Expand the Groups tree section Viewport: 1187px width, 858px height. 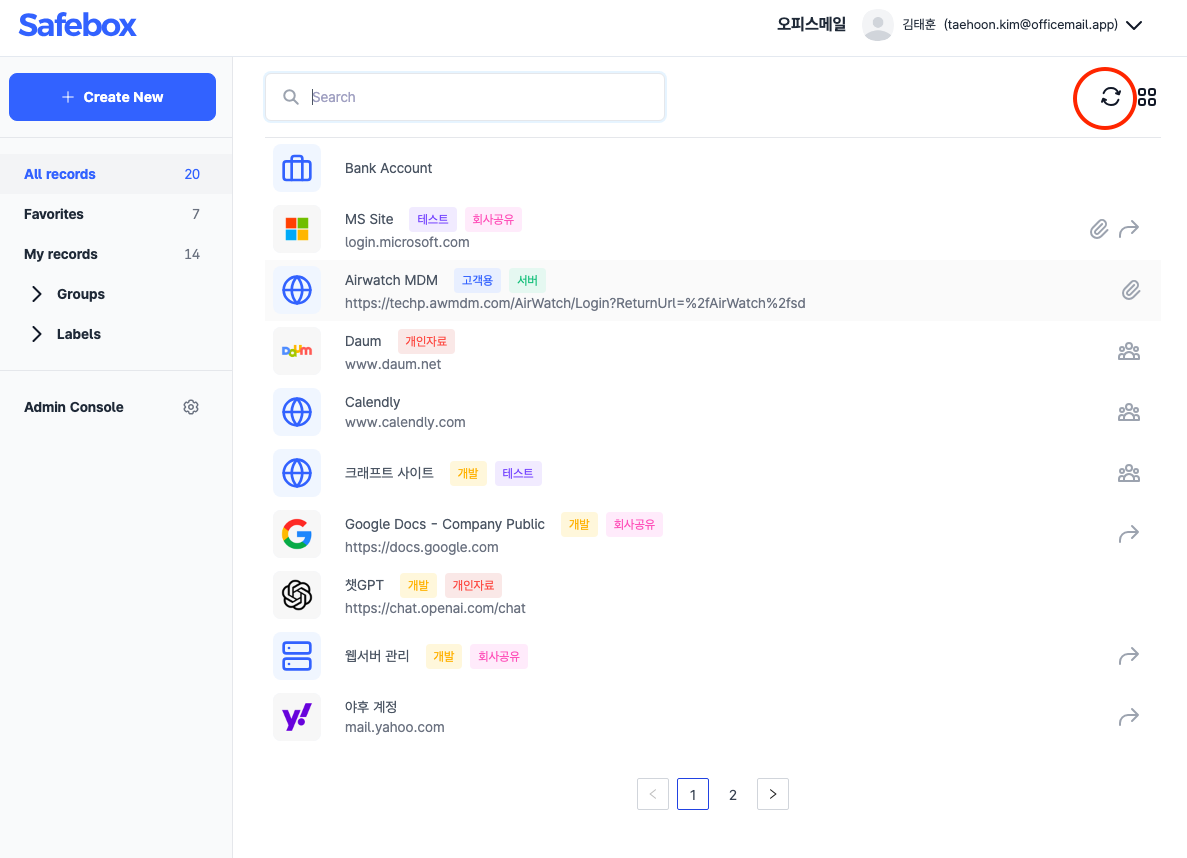37,294
